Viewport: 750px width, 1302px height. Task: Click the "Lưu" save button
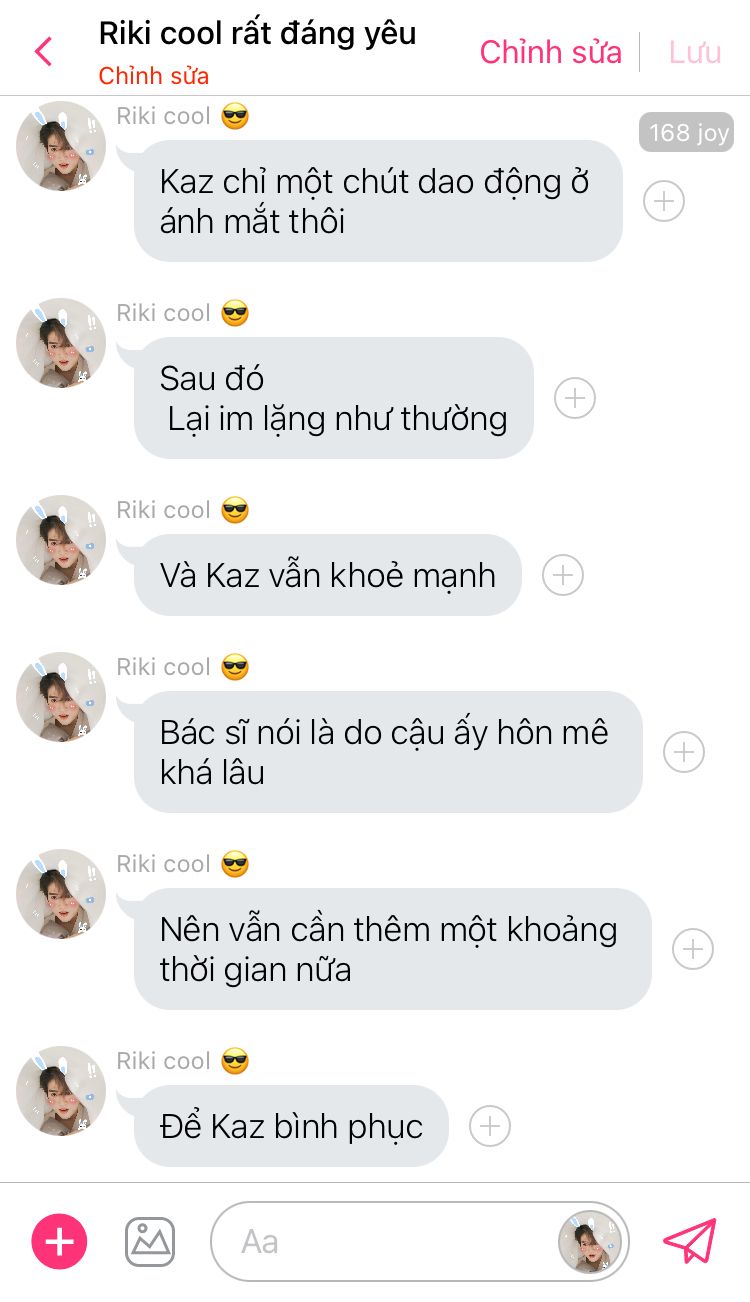coord(695,52)
